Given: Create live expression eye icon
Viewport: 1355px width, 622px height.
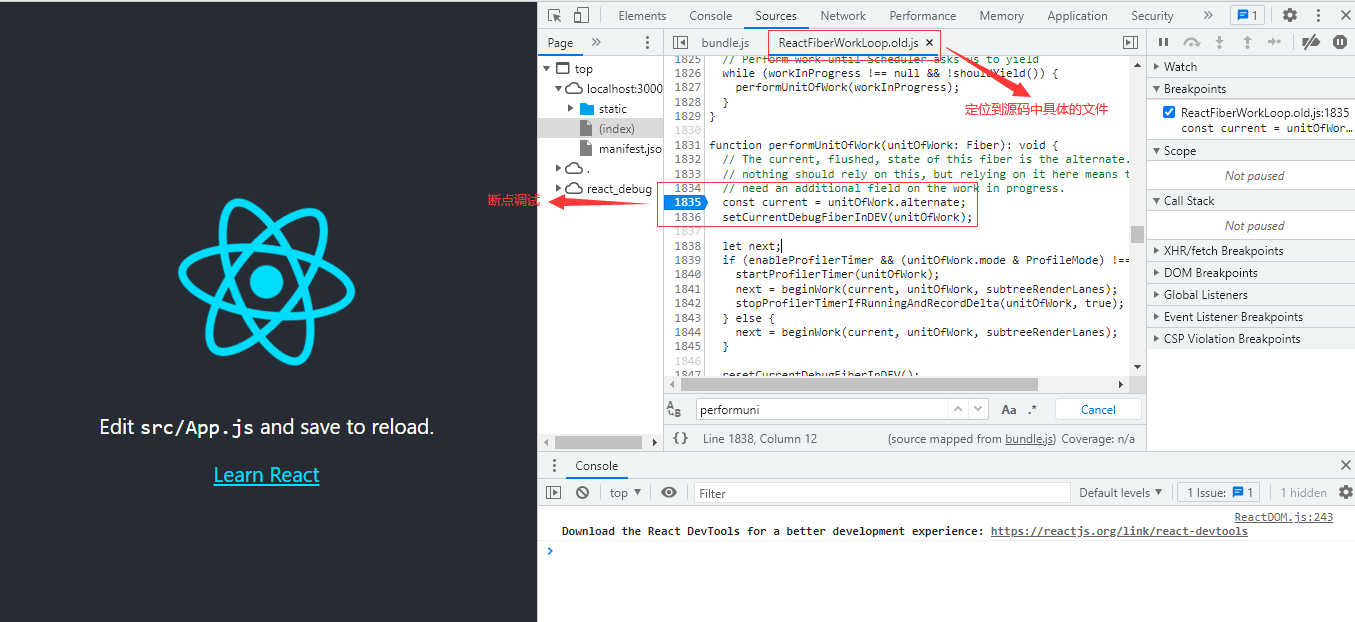Looking at the screenshot, I should point(669,492).
